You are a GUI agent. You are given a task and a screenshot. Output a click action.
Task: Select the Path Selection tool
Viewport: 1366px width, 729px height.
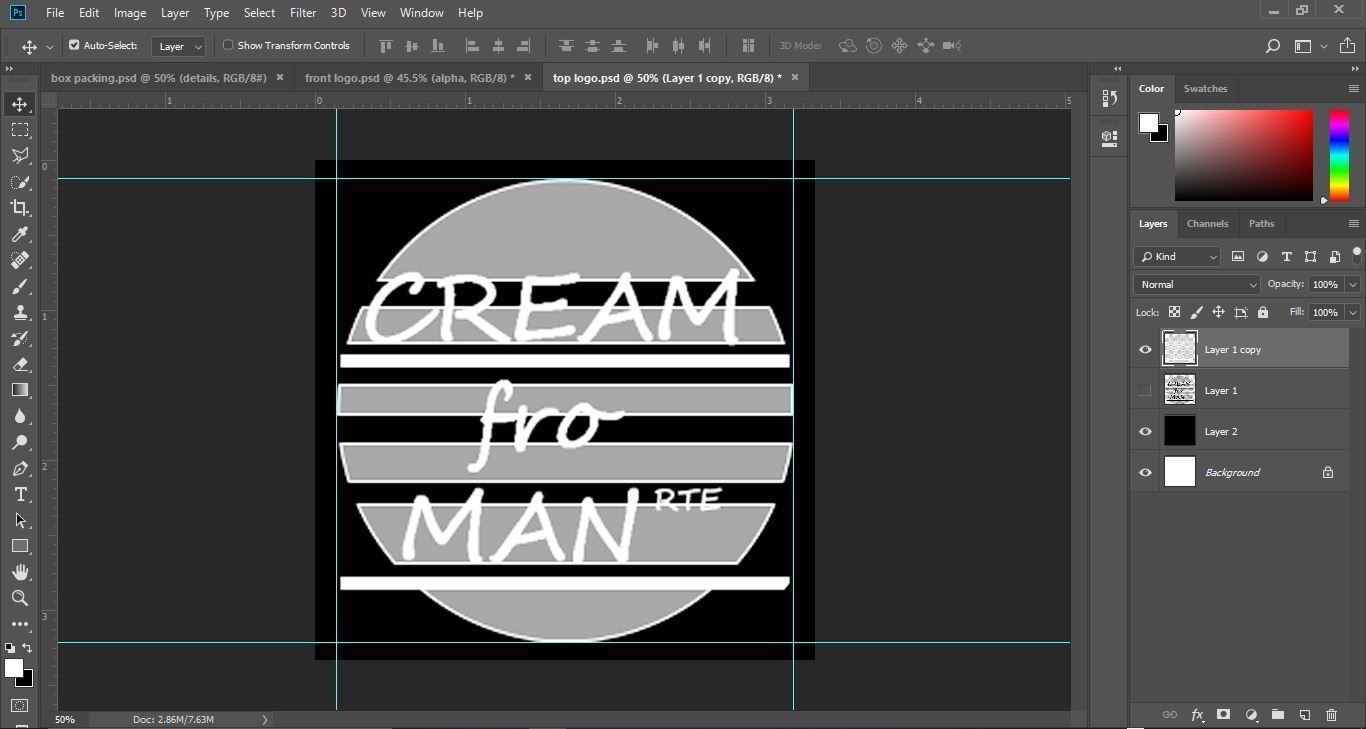pyautogui.click(x=20, y=520)
